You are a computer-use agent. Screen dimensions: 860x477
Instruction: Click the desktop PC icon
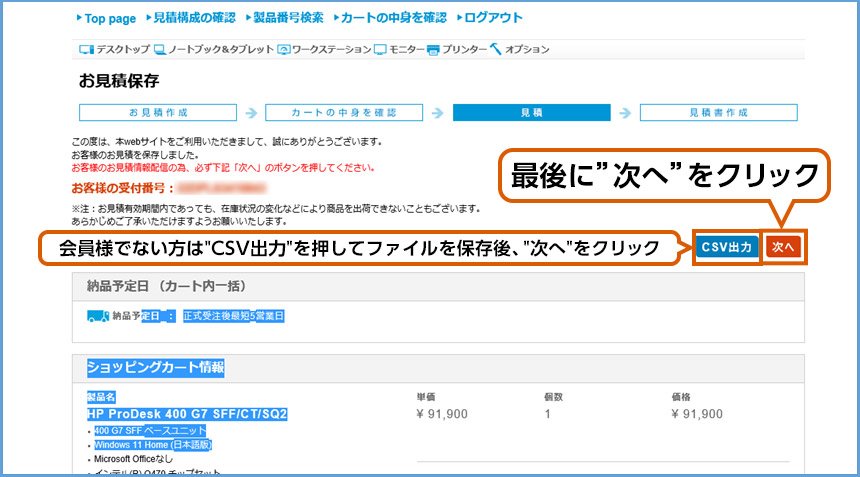click(86, 50)
